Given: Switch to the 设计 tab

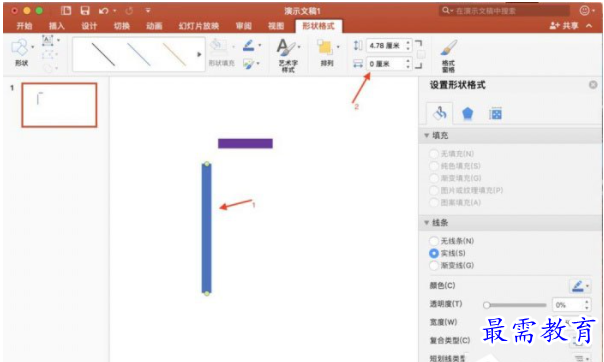Looking at the screenshot, I should 89,26.
